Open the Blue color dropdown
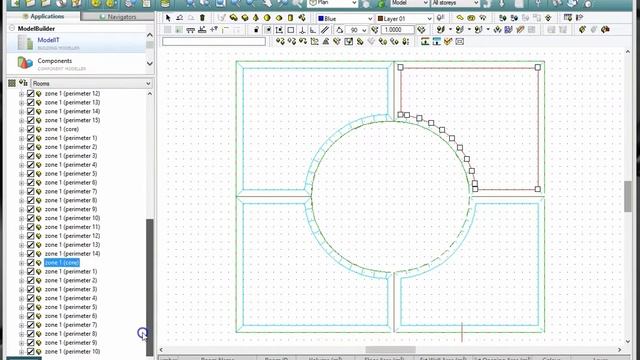Image resolution: width=640 pixels, height=360 pixels. (370, 19)
